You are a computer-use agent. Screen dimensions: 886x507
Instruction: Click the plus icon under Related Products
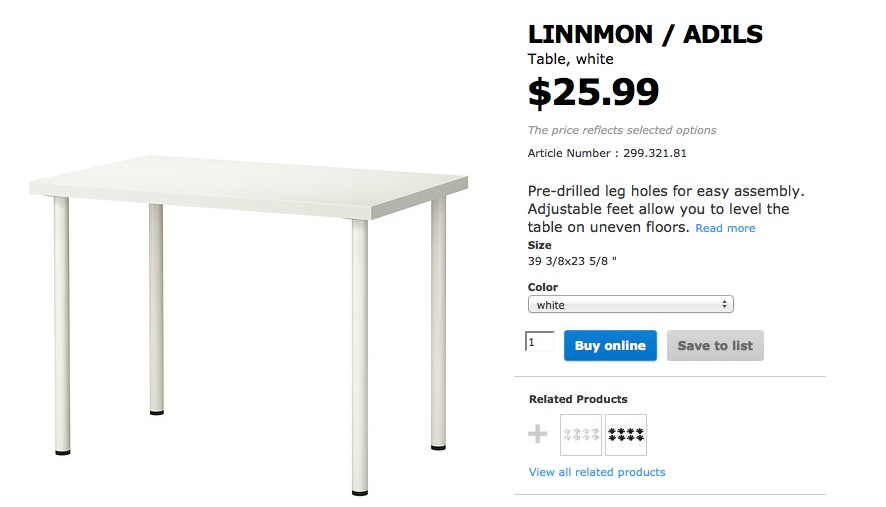(538, 434)
